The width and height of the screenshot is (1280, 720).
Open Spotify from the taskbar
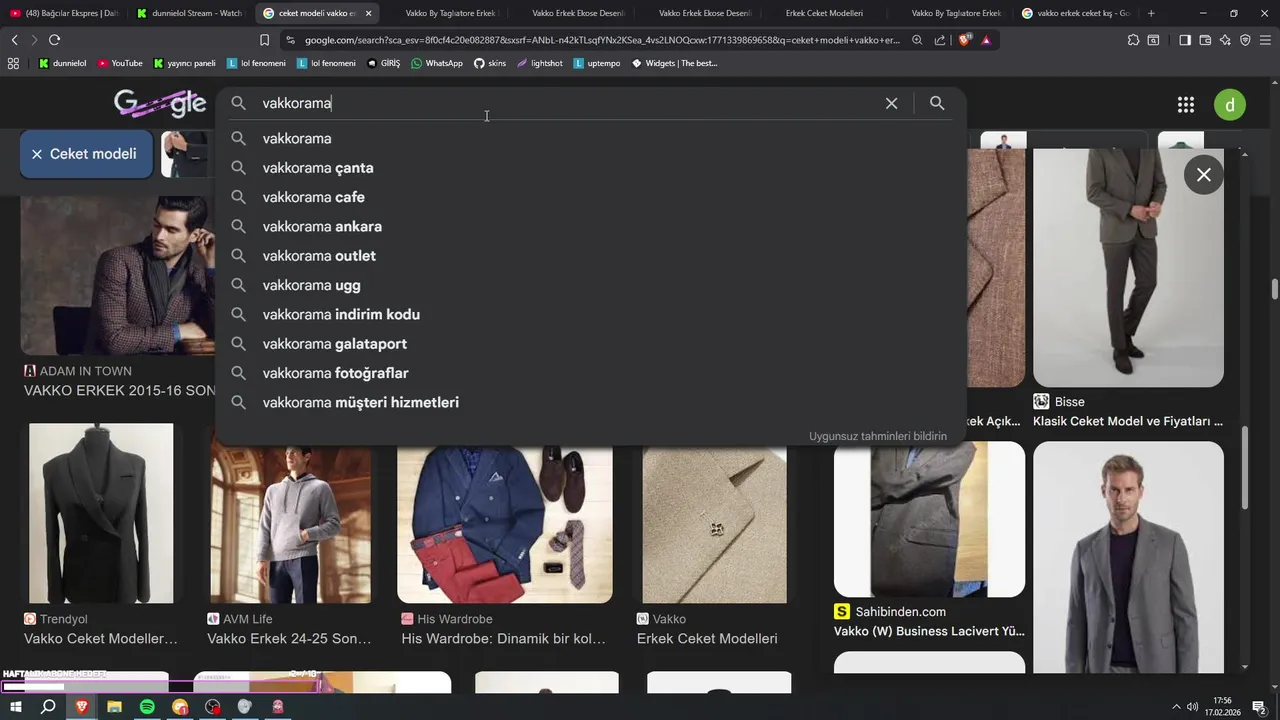[147, 707]
